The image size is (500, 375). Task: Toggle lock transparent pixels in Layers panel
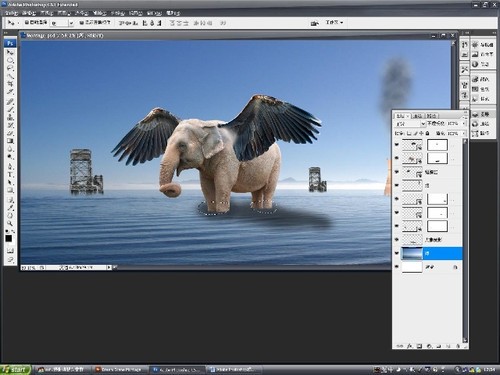click(x=409, y=133)
